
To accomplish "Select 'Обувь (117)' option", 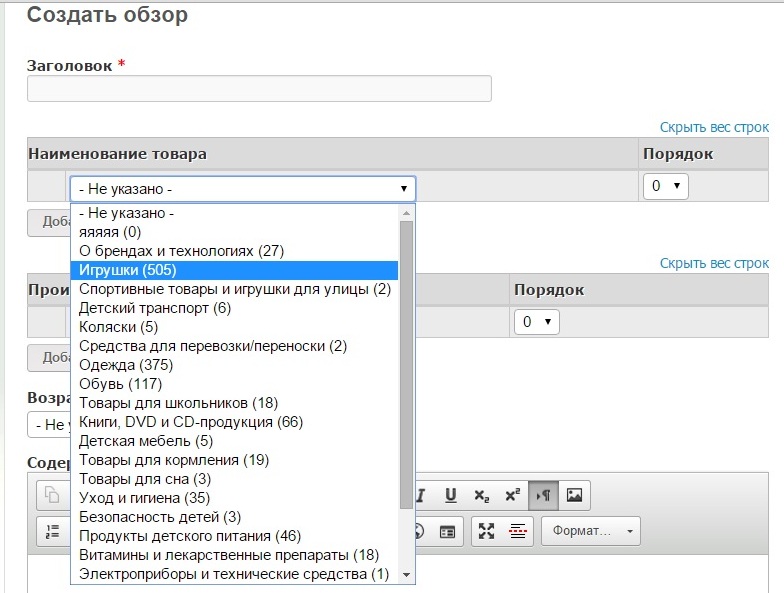I will coord(235,384).
